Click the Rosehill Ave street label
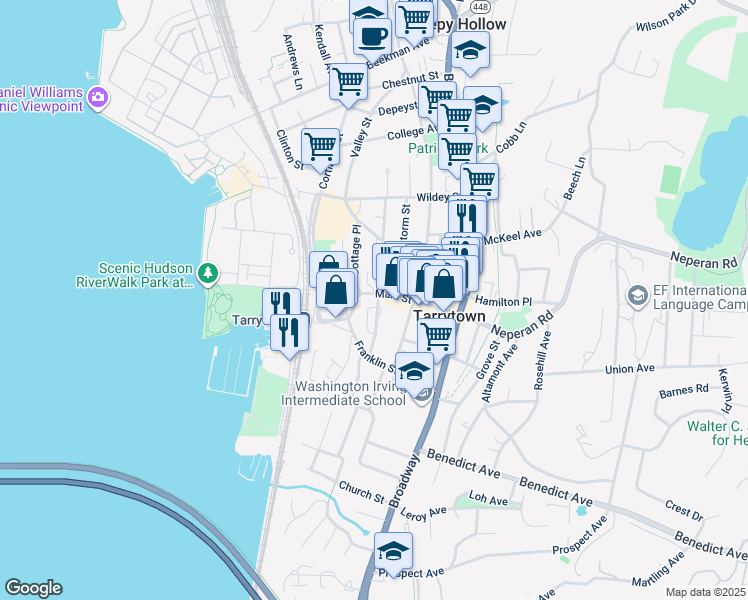Image resolution: width=748 pixels, height=600 pixels. coord(542,361)
